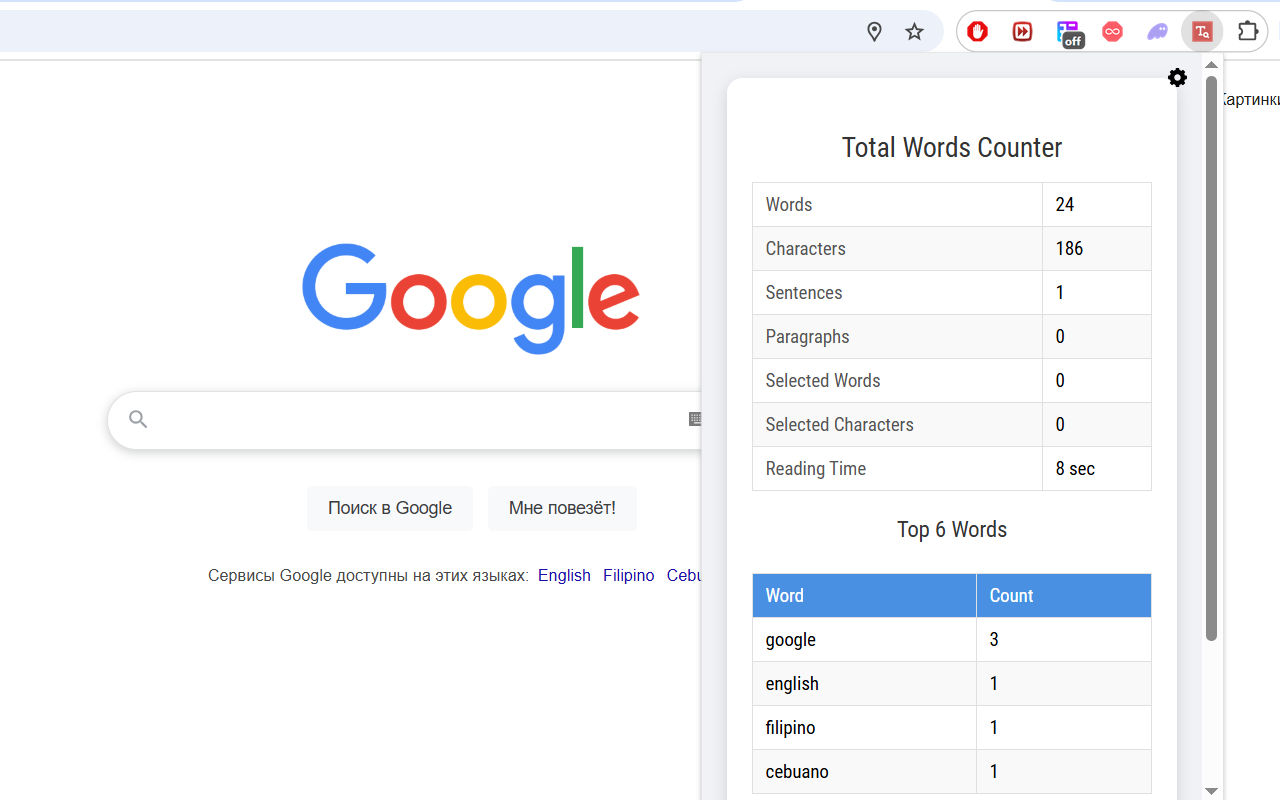Select the 'Paragraphs' row label
The height and width of the screenshot is (800, 1280).
point(807,337)
